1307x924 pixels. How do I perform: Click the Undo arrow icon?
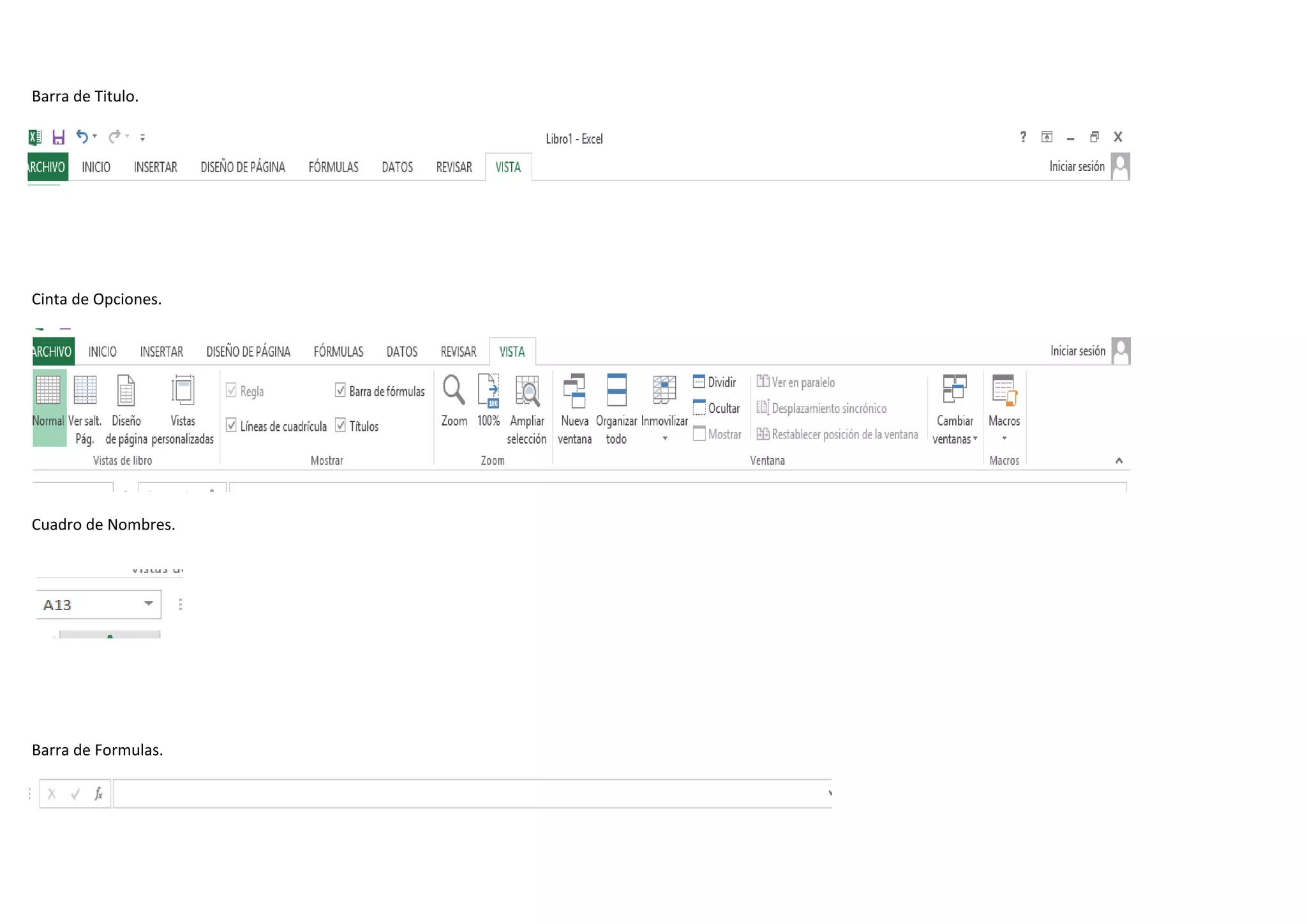tap(82, 137)
